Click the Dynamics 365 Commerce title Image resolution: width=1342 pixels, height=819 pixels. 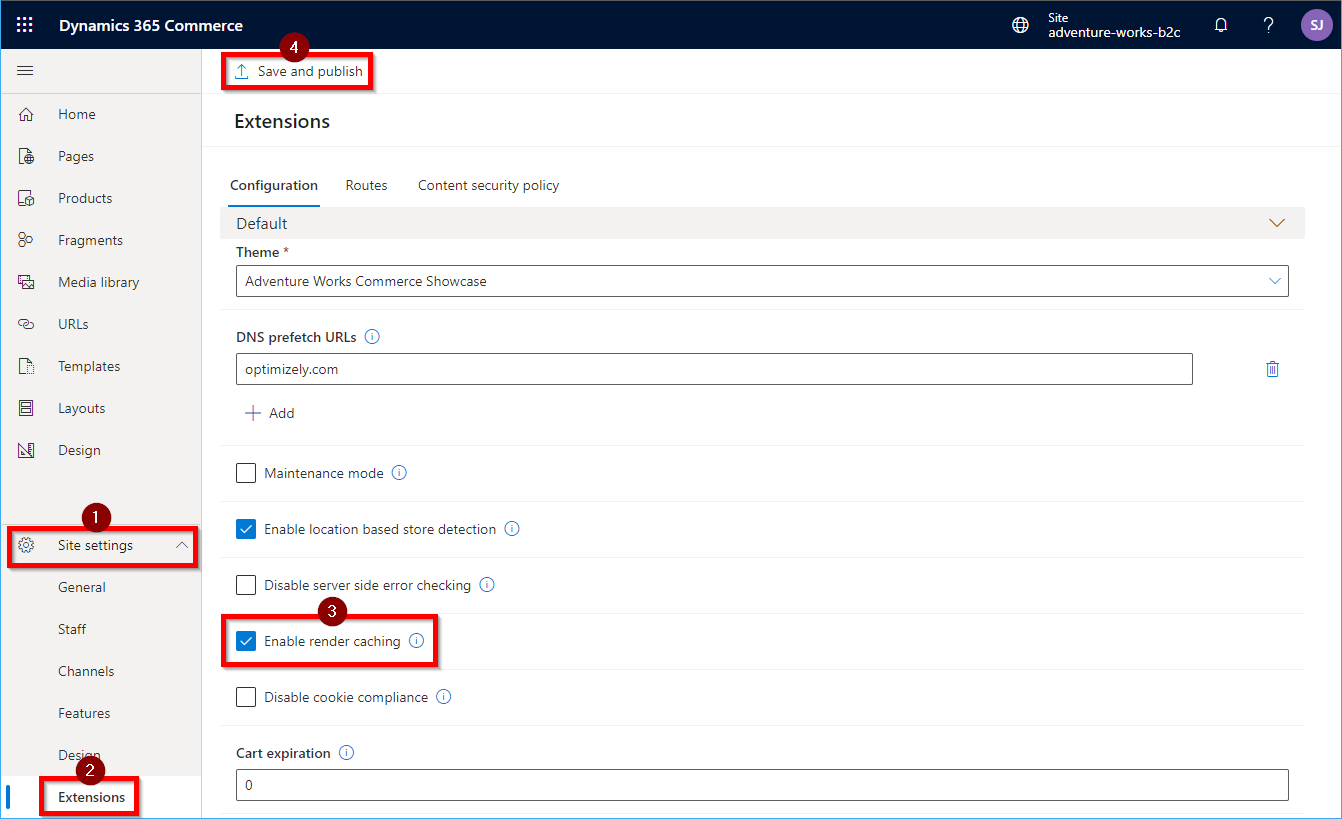coord(151,25)
